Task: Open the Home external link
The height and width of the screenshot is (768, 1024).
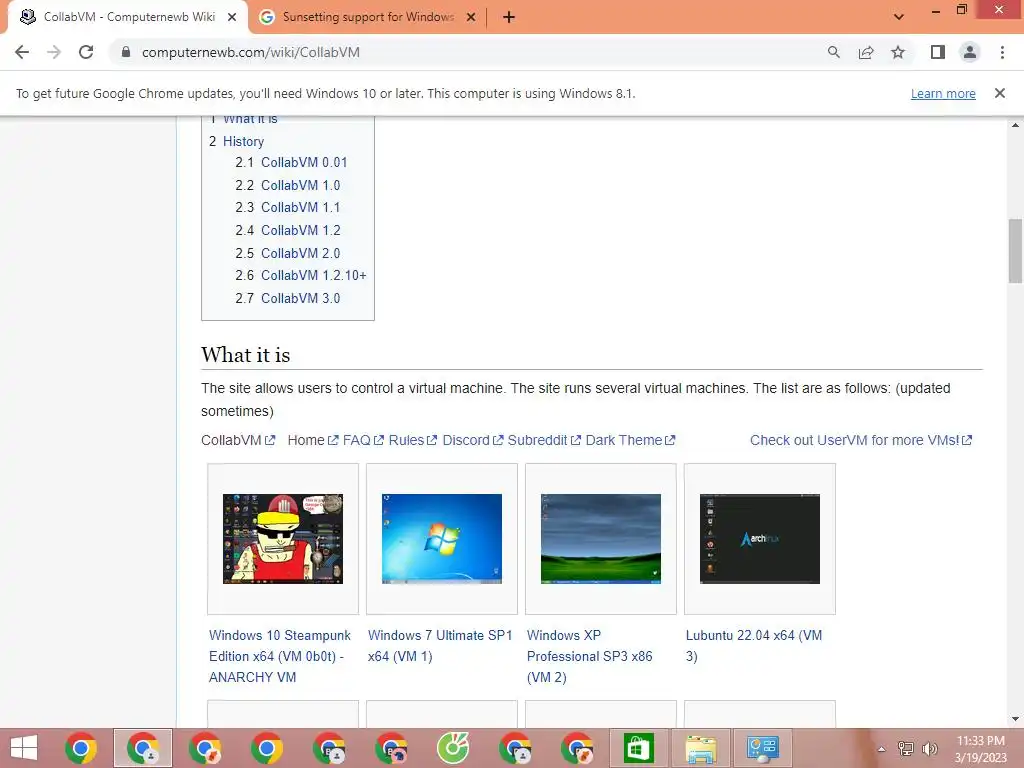Action: pos(313,440)
